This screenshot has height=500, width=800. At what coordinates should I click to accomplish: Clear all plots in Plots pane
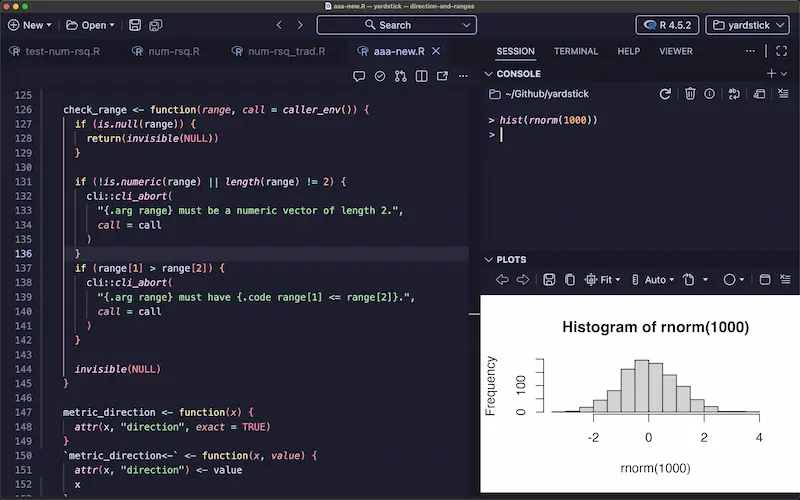[x=783, y=280]
